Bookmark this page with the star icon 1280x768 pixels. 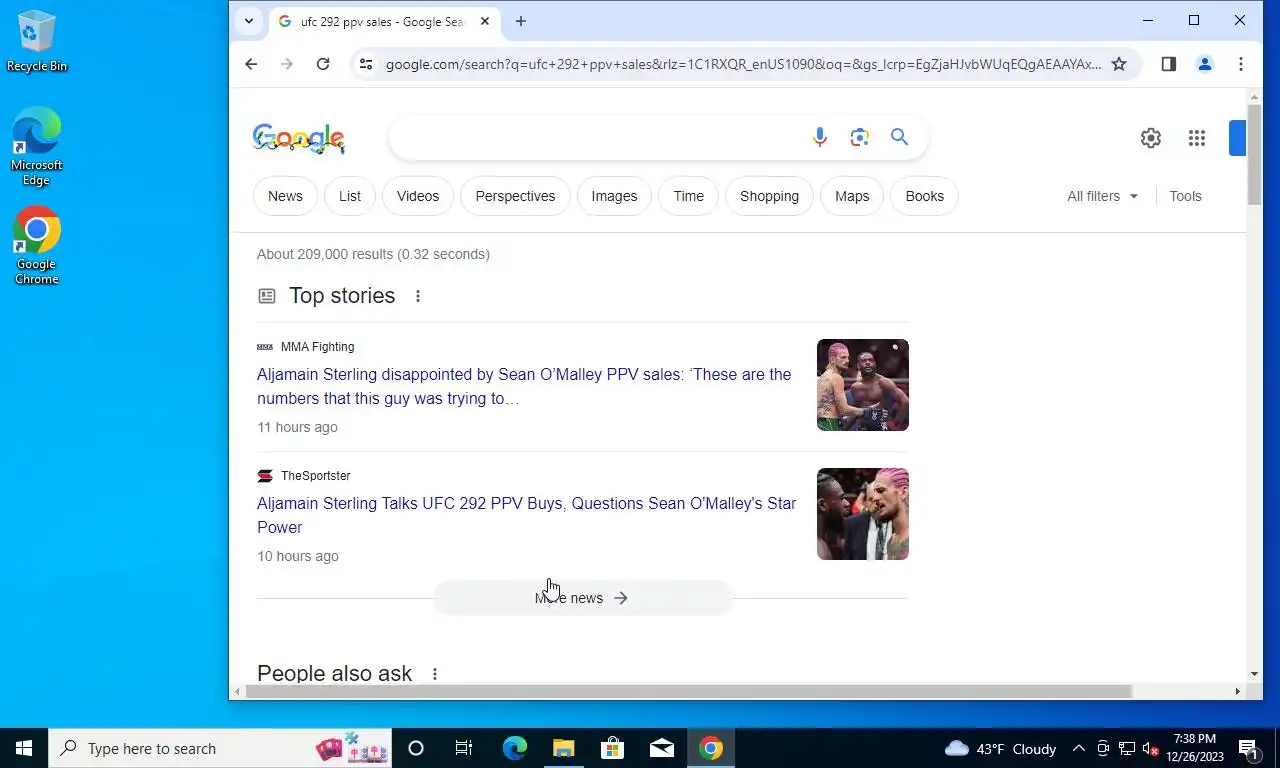click(x=1119, y=64)
